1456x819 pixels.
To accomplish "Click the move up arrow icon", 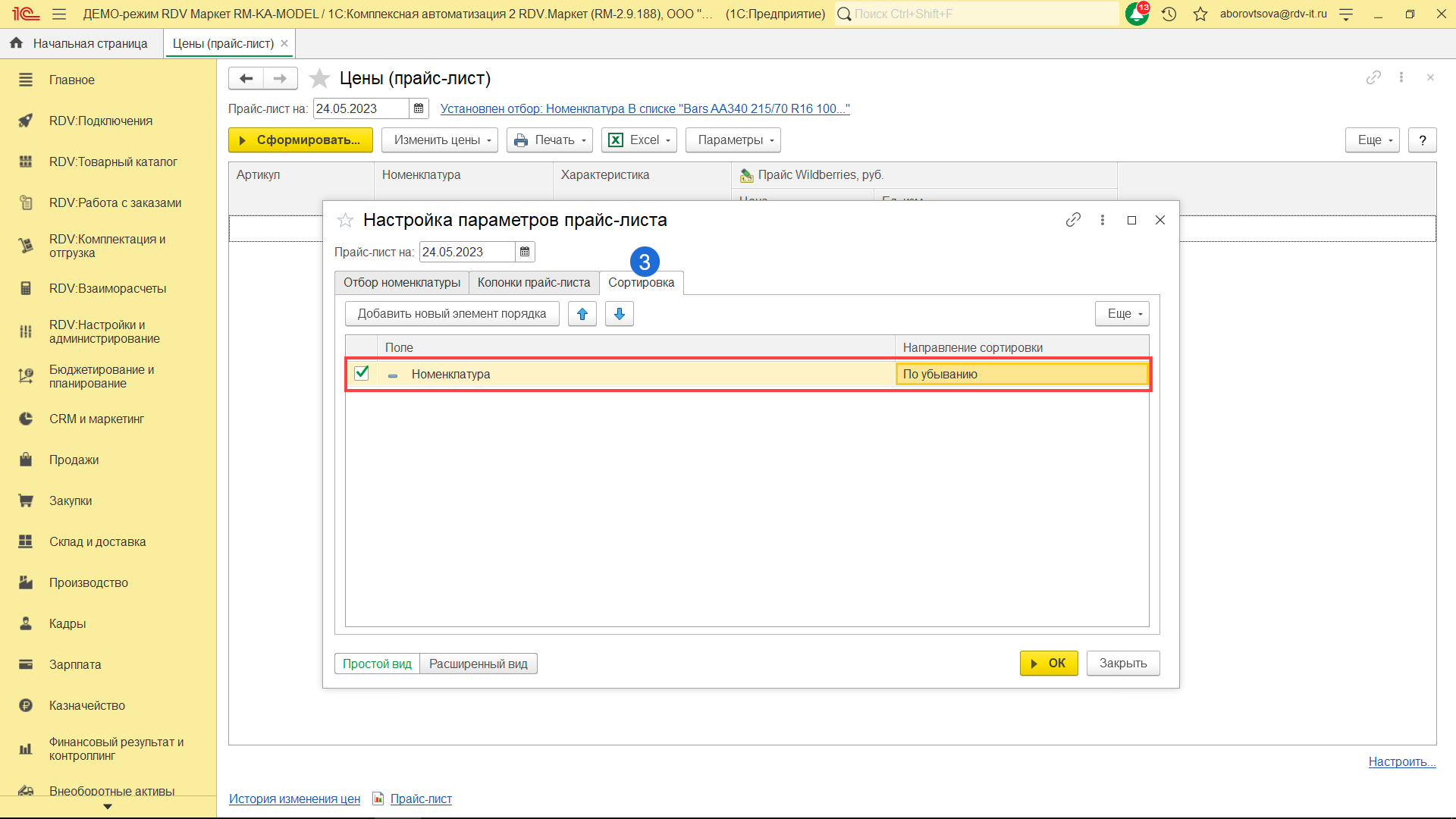I will tap(582, 314).
